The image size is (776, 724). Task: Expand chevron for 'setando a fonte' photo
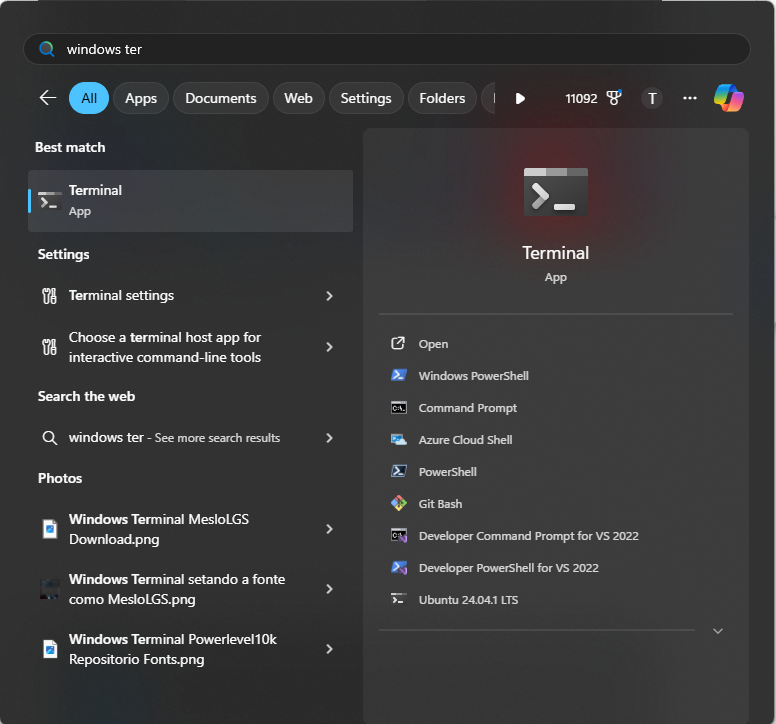[330, 589]
